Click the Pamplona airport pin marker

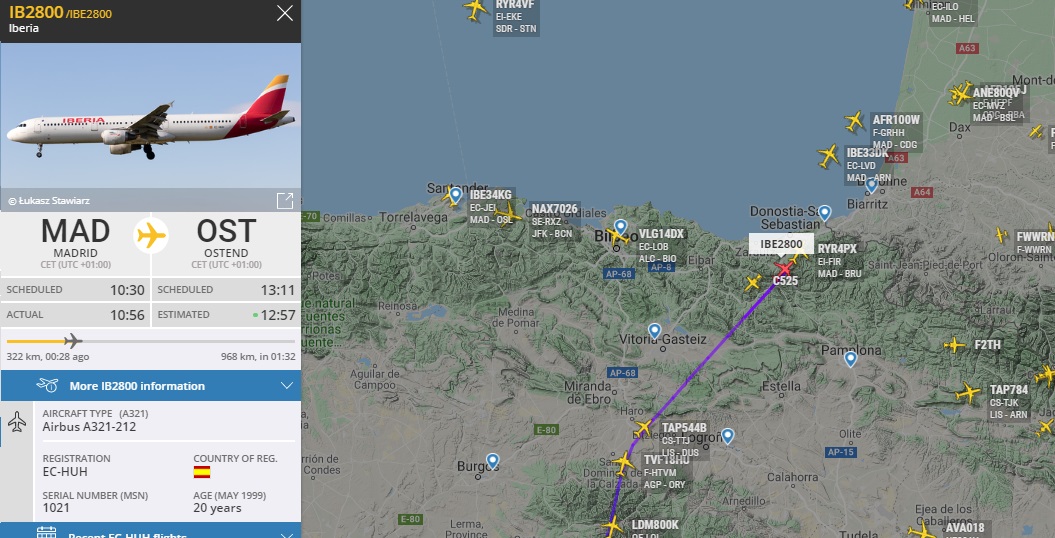tap(850, 359)
